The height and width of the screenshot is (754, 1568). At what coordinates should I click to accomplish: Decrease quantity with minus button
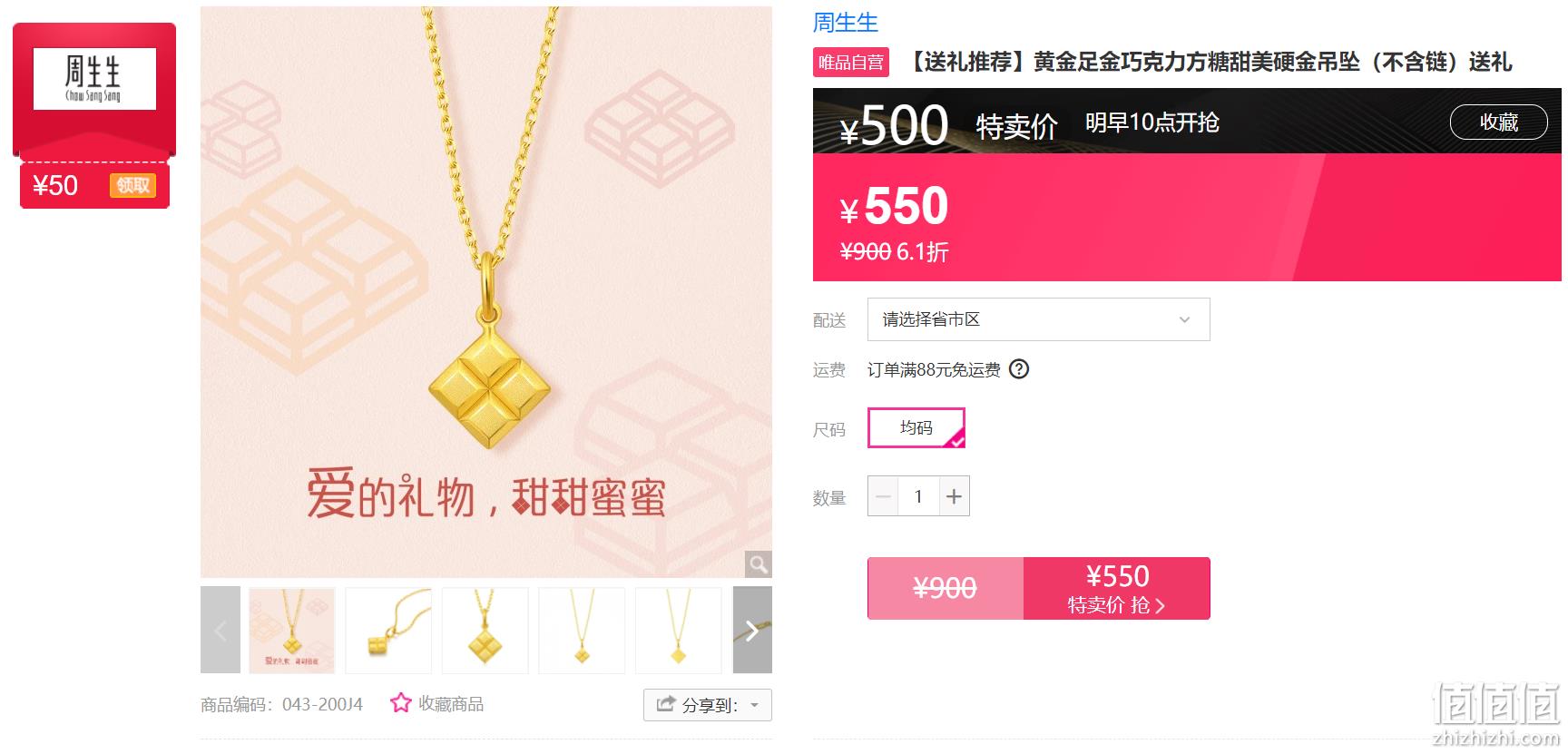tap(883, 496)
